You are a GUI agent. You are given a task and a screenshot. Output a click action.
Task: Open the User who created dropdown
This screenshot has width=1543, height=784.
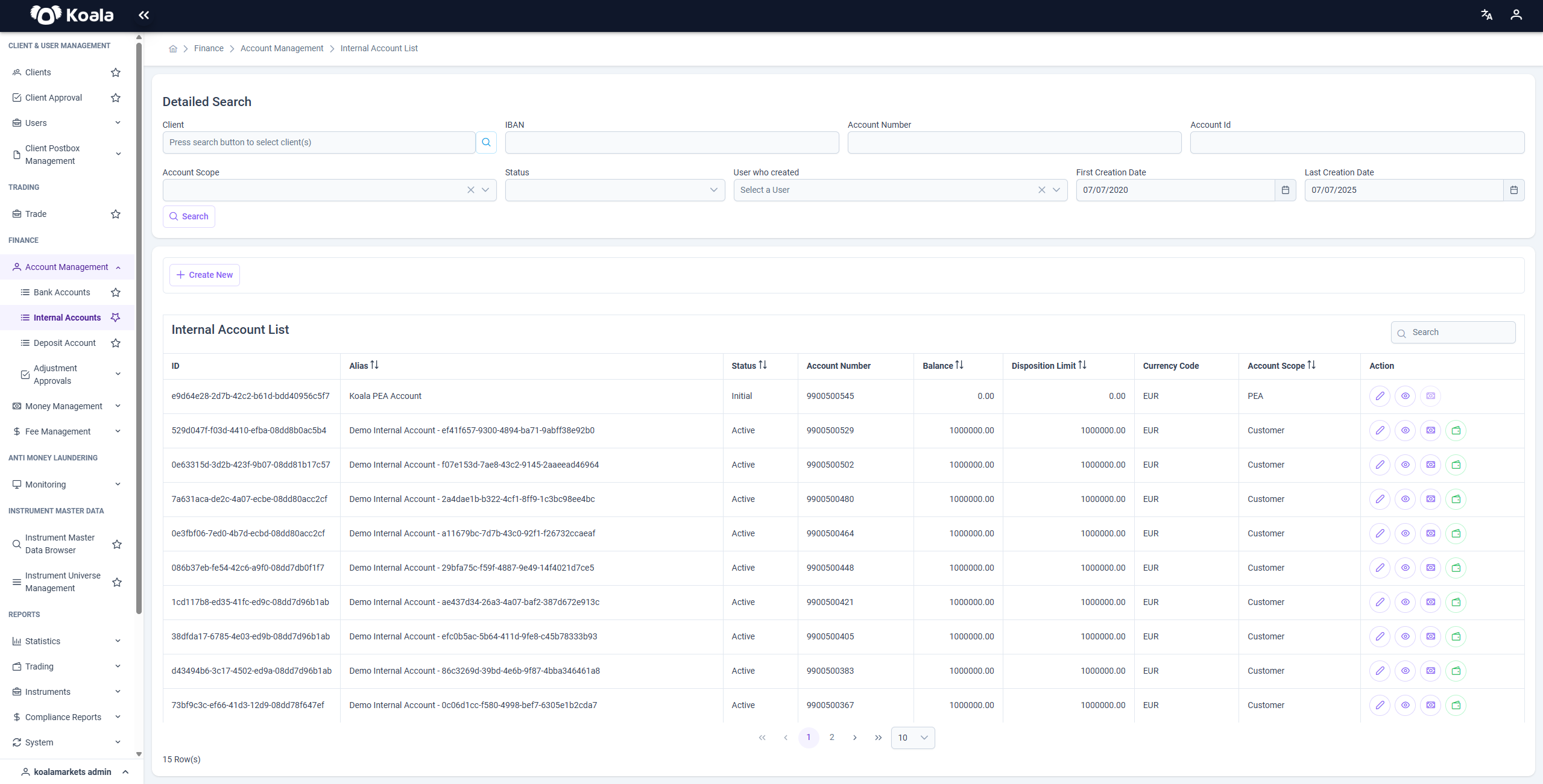(1056, 190)
